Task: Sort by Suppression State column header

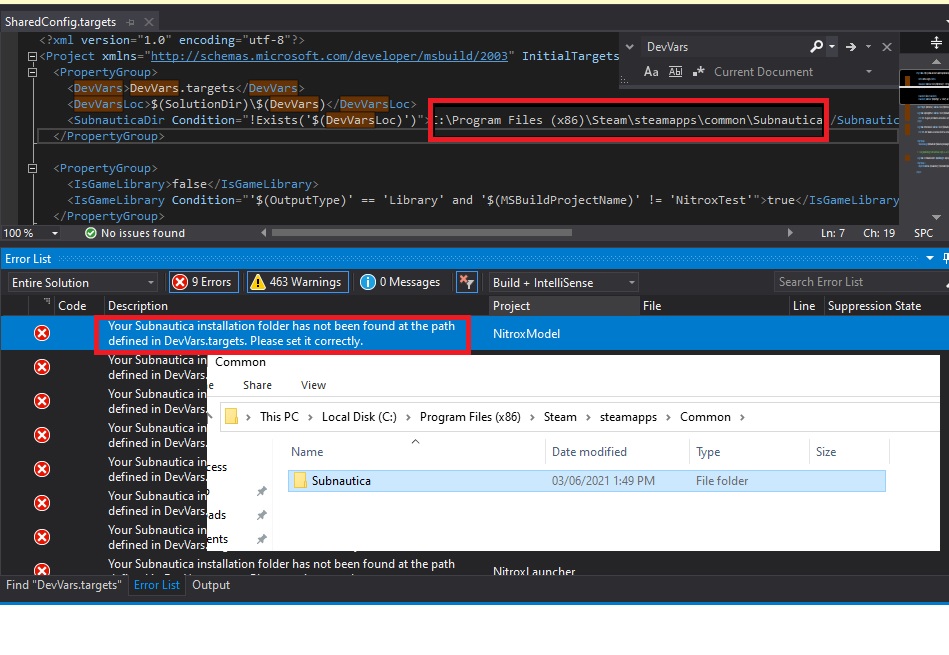Action: (x=874, y=306)
